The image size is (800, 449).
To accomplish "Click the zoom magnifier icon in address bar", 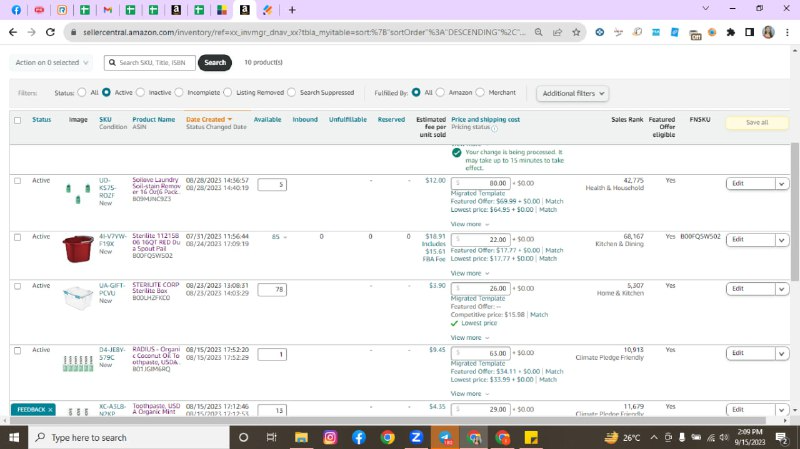I will pyautogui.click(x=538, y=32).
